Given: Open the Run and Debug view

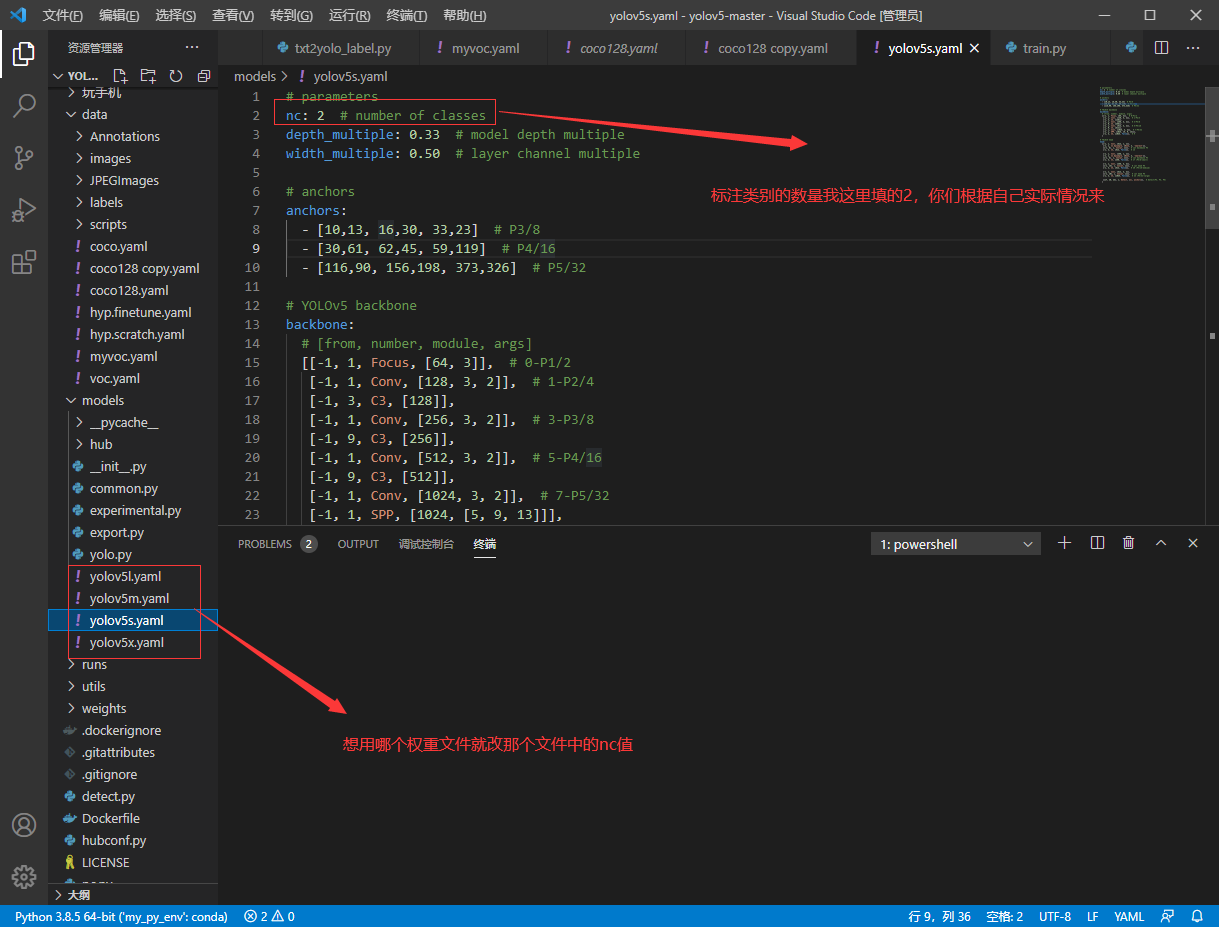Looking at the screenshot, I should [x=24, y=210].
